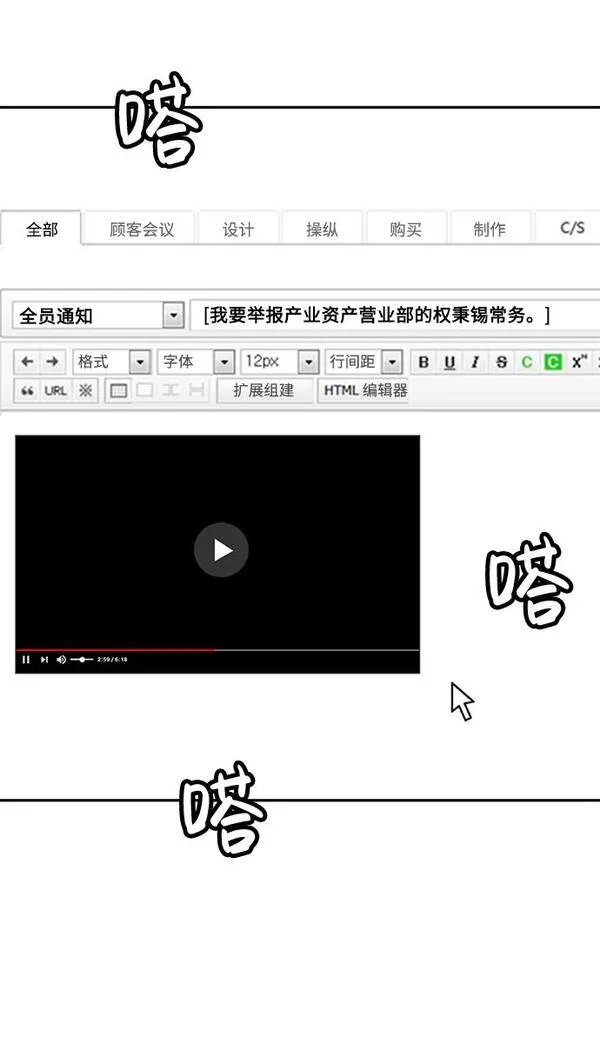Click the greyed split cells icon

click(x=196, y=390)
